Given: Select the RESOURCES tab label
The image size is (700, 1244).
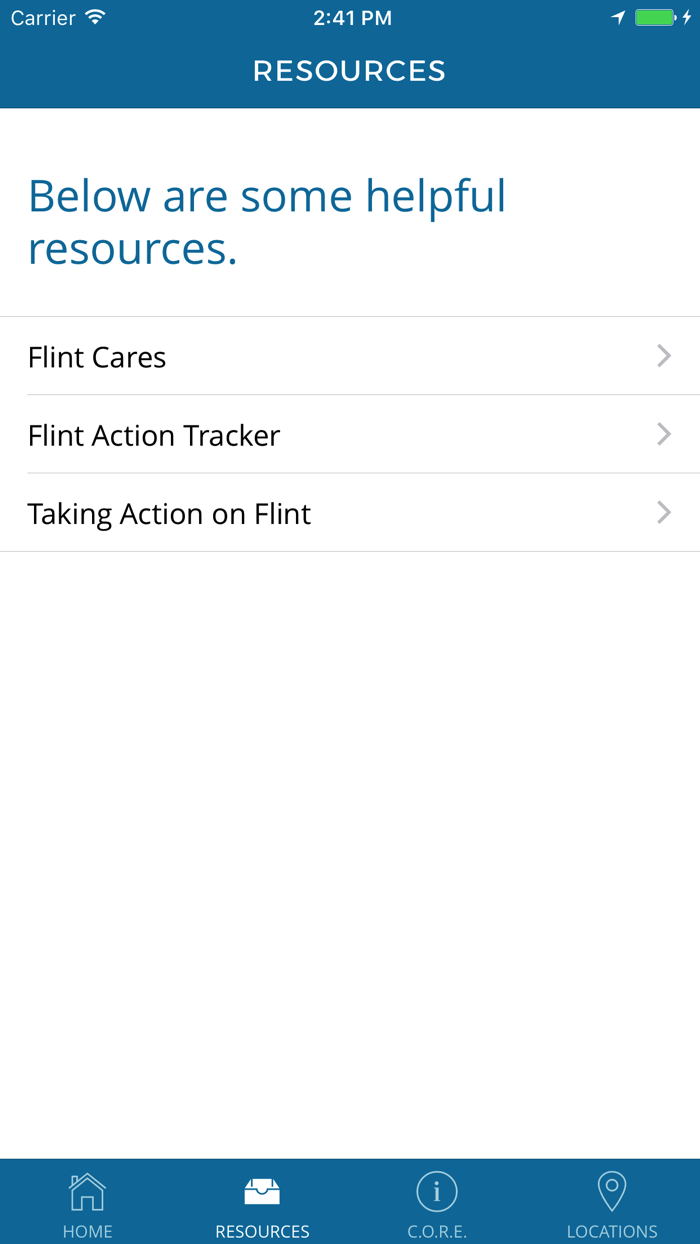Looking at the screenshot, I should coord(262,1231).
